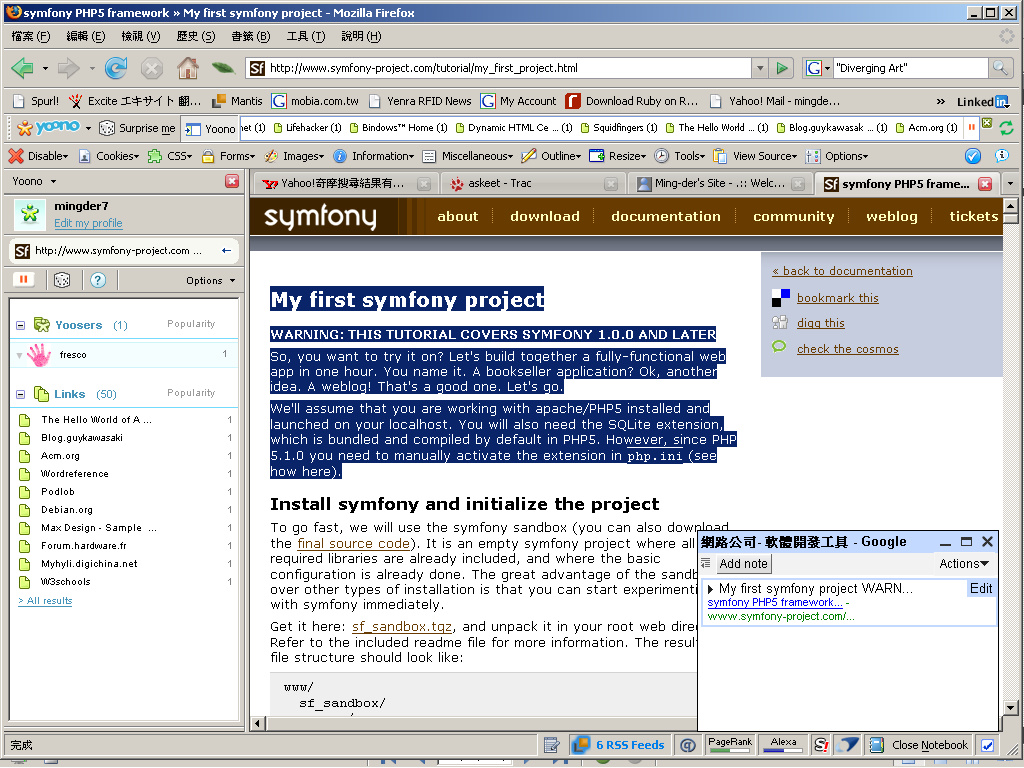Click Close Notebook in status bar
This screenshot has width=1024, height=768.
tap(920, 745)
